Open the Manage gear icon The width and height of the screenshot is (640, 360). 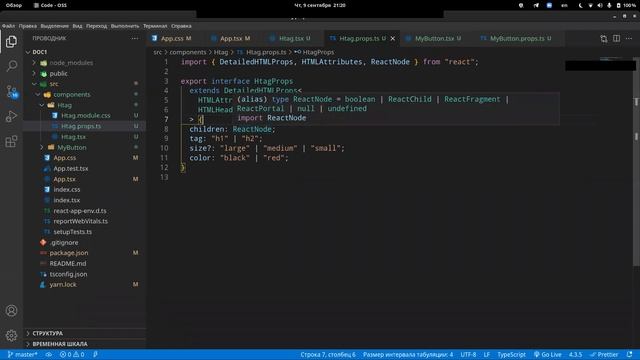coord(11,336)
